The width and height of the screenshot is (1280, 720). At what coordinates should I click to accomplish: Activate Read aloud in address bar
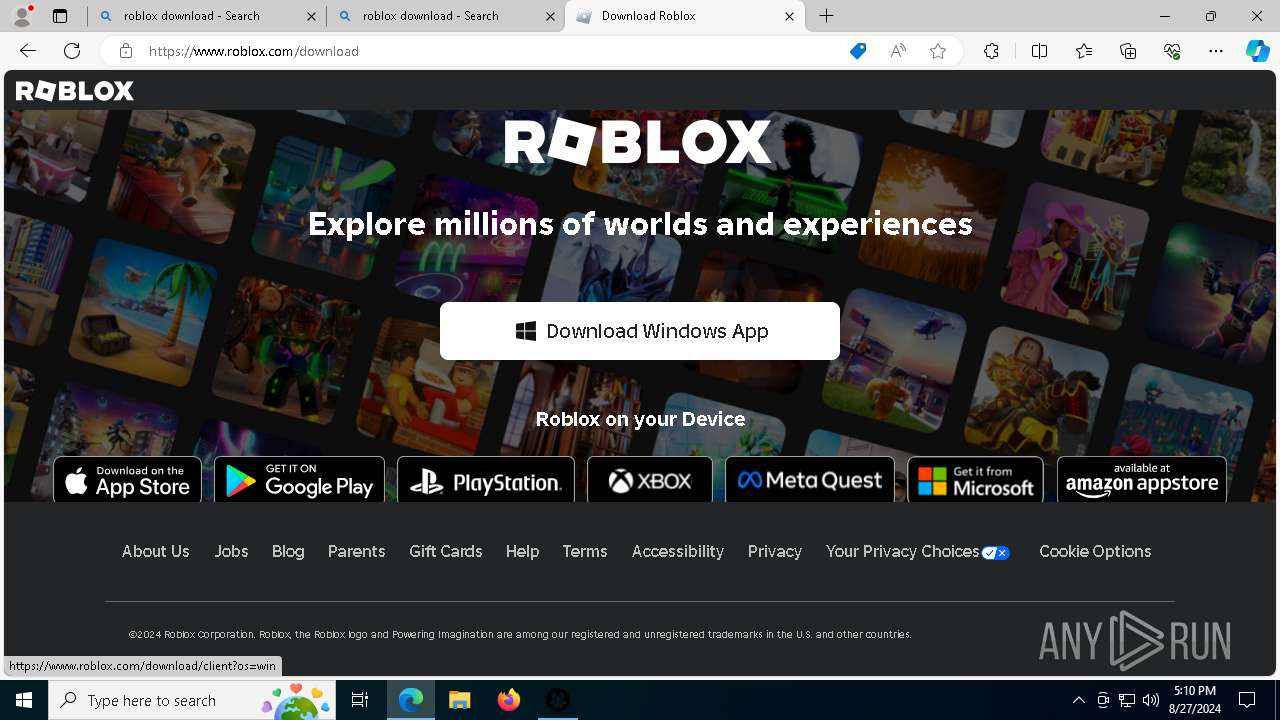(x=898, y=51)
